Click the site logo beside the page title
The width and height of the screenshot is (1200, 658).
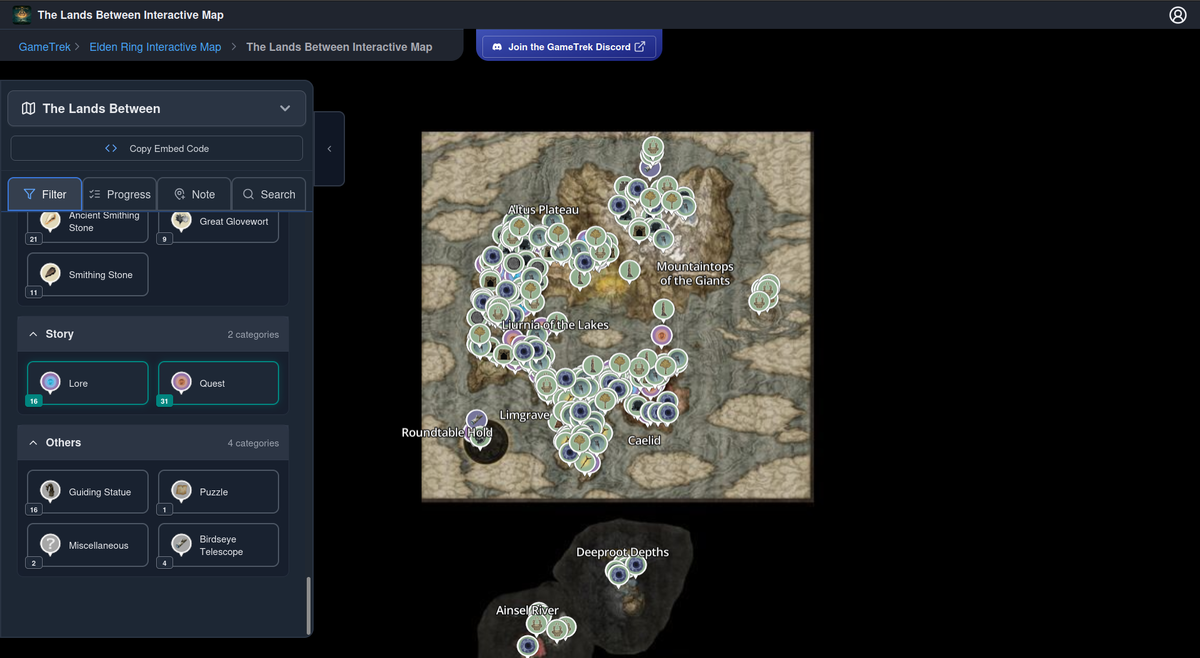tap(22, 15)
